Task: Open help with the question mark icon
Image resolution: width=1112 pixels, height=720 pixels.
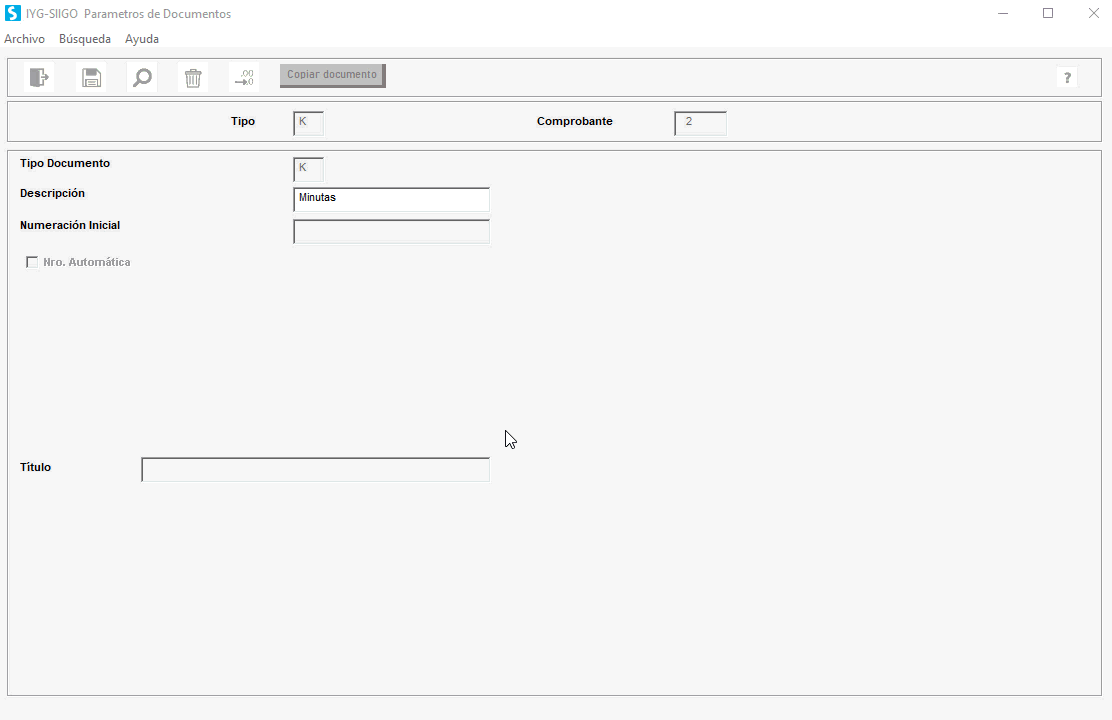Action: [1067, 77]
